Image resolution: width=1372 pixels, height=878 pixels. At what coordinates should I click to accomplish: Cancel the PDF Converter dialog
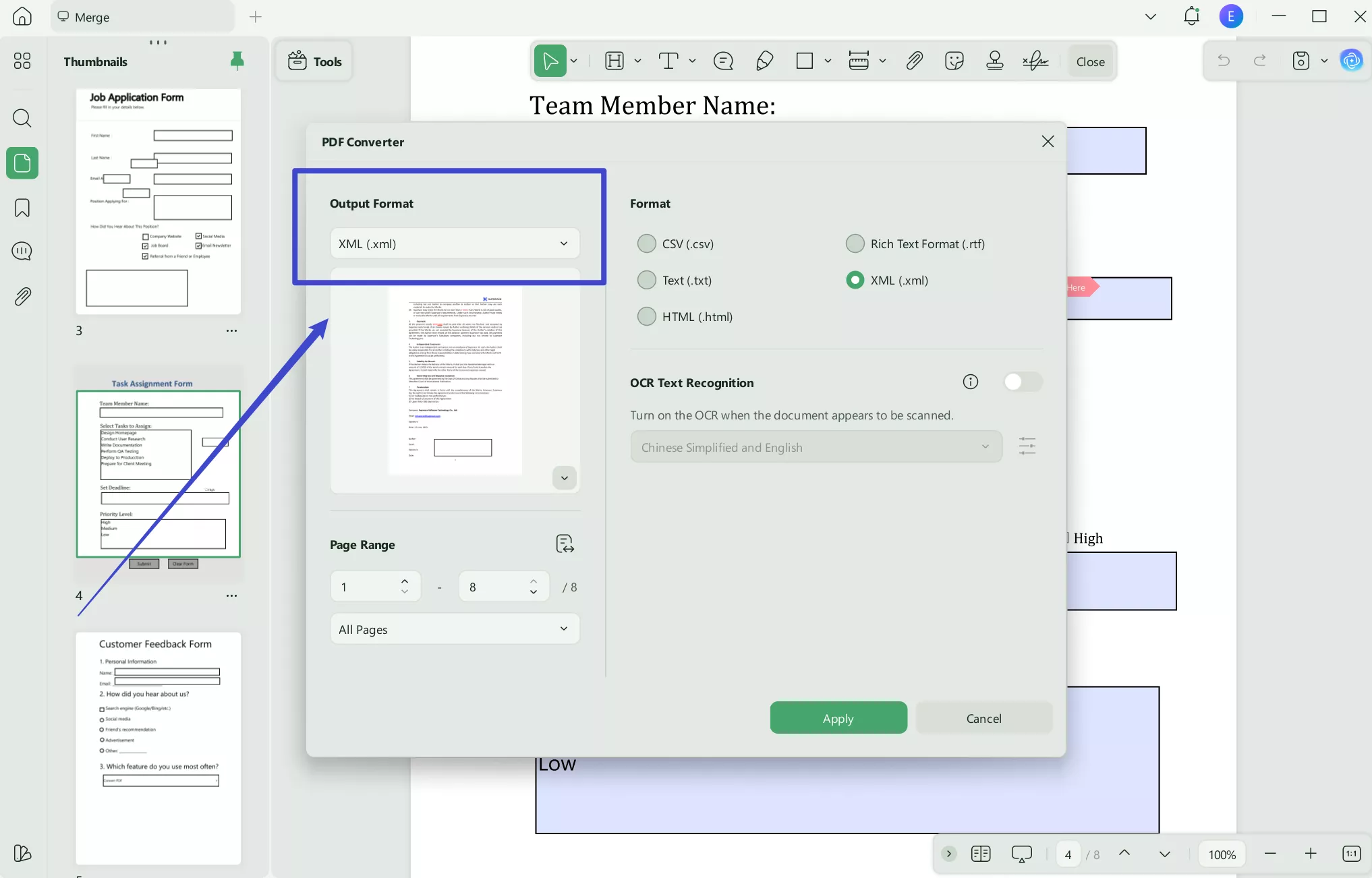[984, 718]
